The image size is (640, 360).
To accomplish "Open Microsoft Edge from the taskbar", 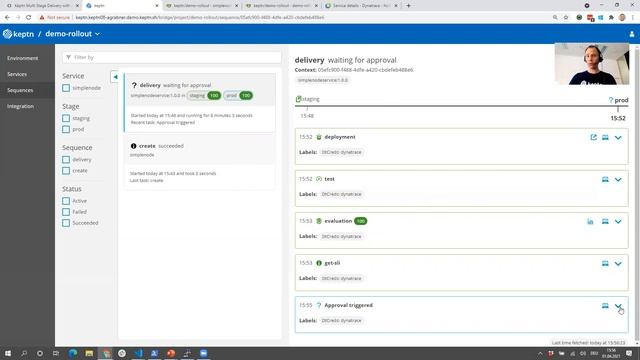I will [x=73, y=353].
